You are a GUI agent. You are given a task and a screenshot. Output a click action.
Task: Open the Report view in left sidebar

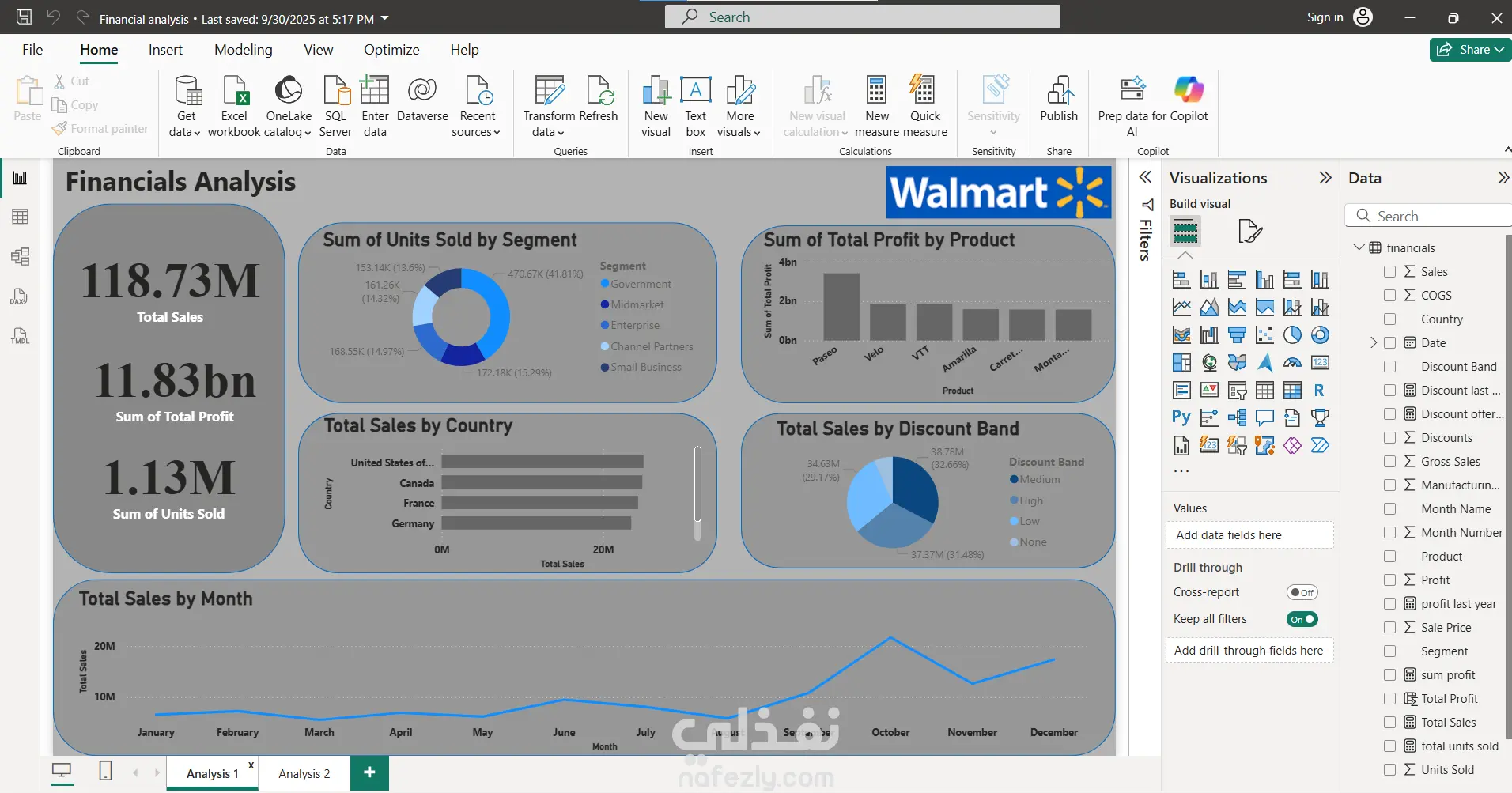point(21,178)
